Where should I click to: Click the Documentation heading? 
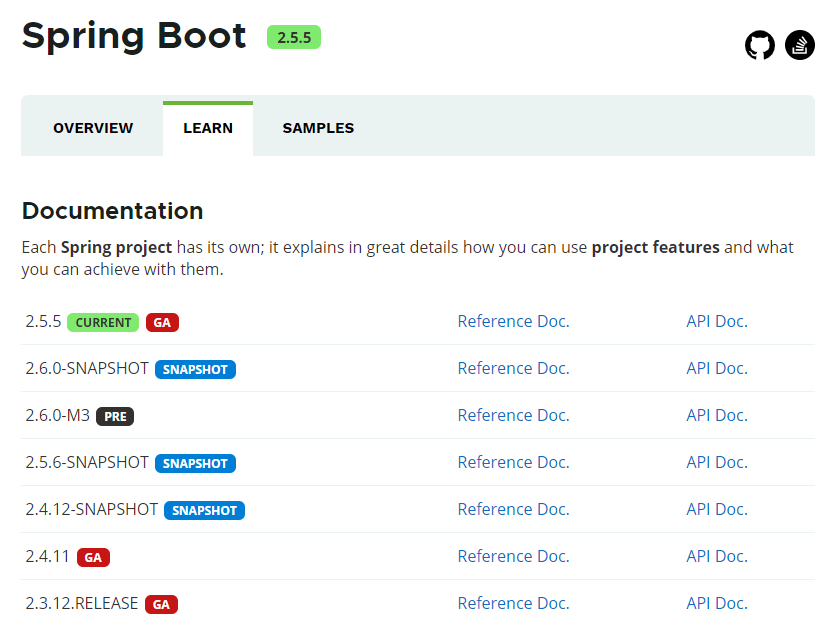(112, 211)
